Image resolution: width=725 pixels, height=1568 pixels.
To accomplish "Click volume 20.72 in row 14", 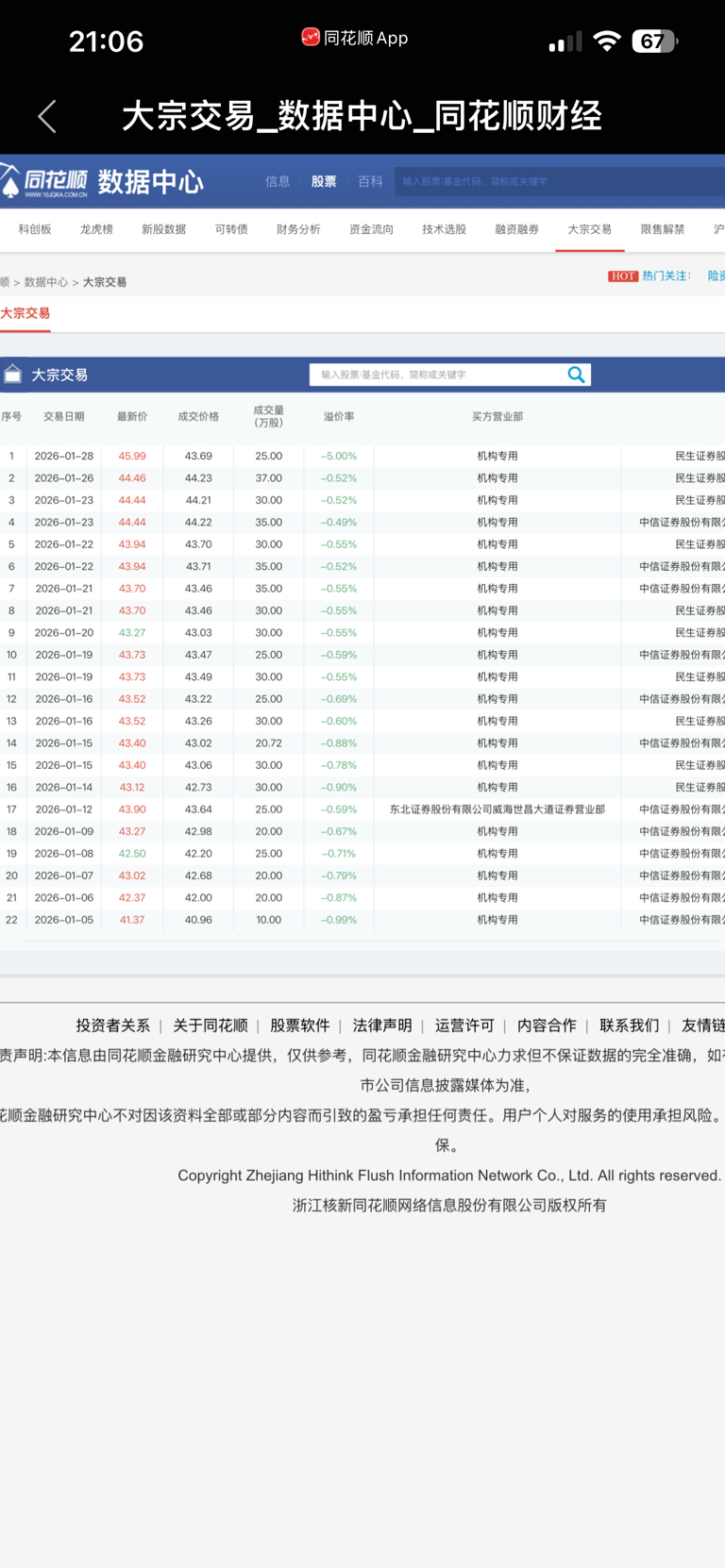I will point(268,742).
